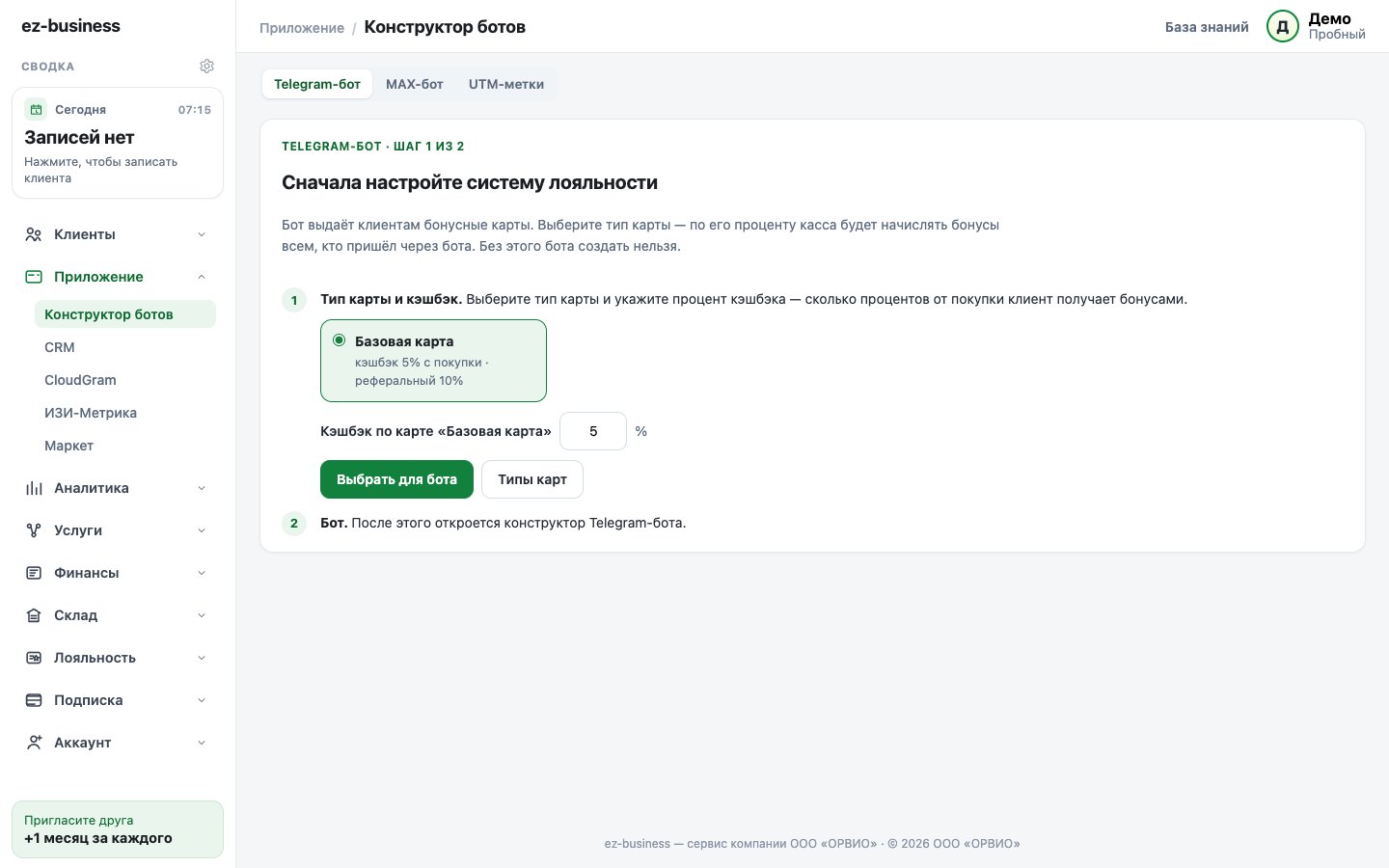Image resolution: width=1389 pixels, height=868 pixels.
Task: Click the cashback percent input field
Action: 593,431
